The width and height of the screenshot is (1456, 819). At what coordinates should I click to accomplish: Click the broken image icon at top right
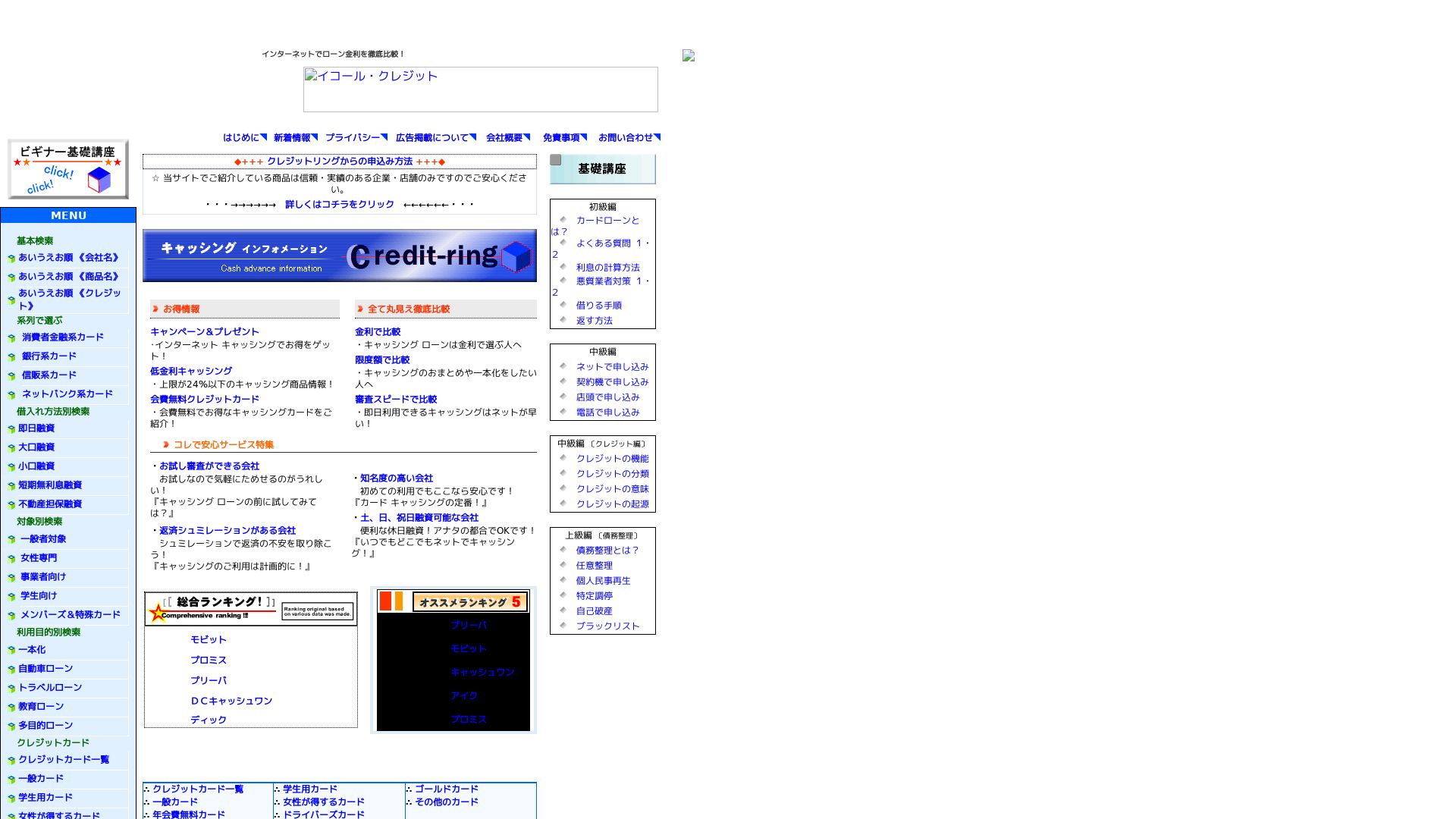689,55
